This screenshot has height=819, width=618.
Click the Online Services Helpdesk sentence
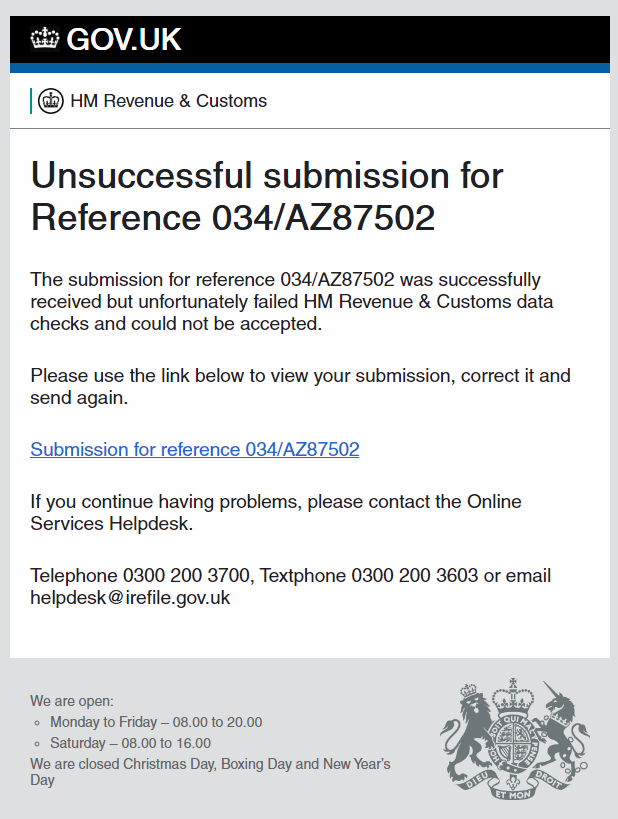[276, 512]
